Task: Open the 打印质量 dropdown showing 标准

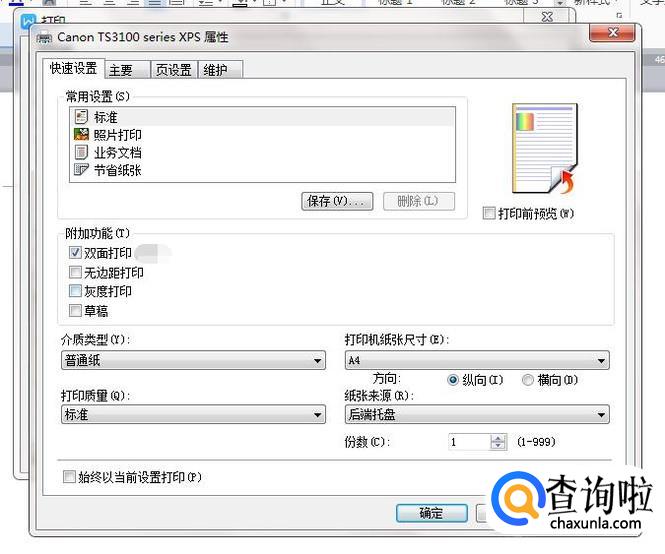Action: (x=193, y=414)
